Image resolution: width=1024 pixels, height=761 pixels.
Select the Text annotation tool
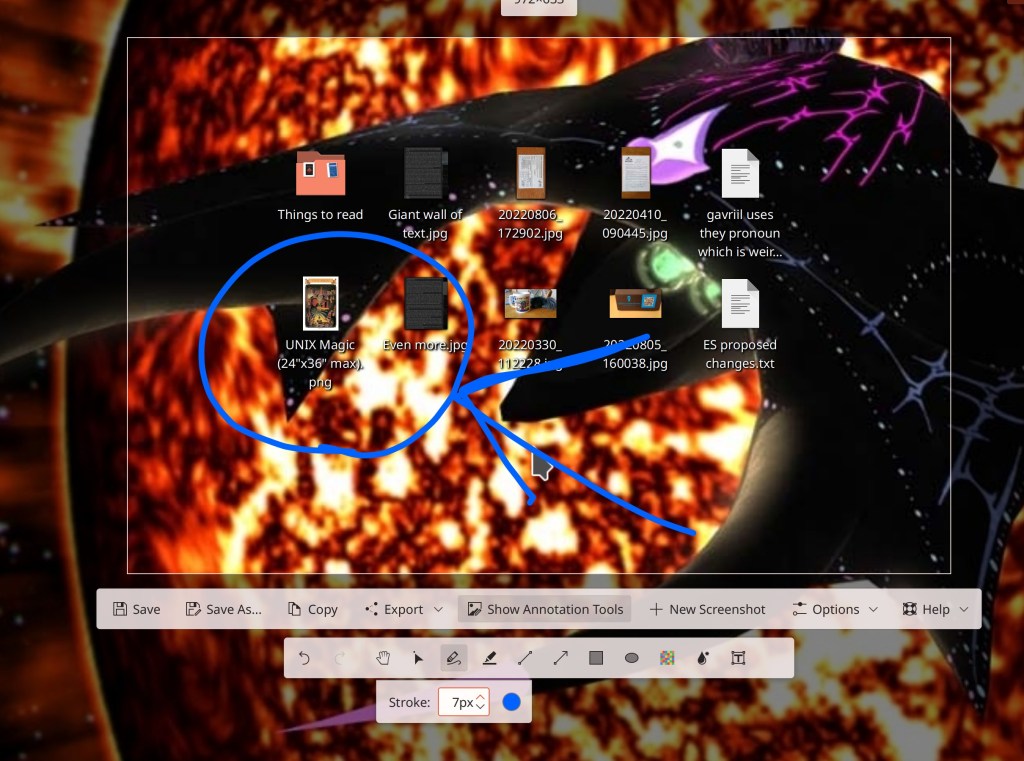pos(739,658)
